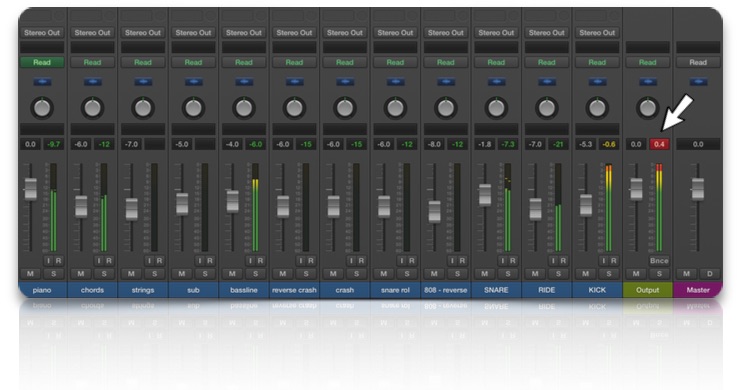Open piano Read automation mode menu

coord(42,62)
